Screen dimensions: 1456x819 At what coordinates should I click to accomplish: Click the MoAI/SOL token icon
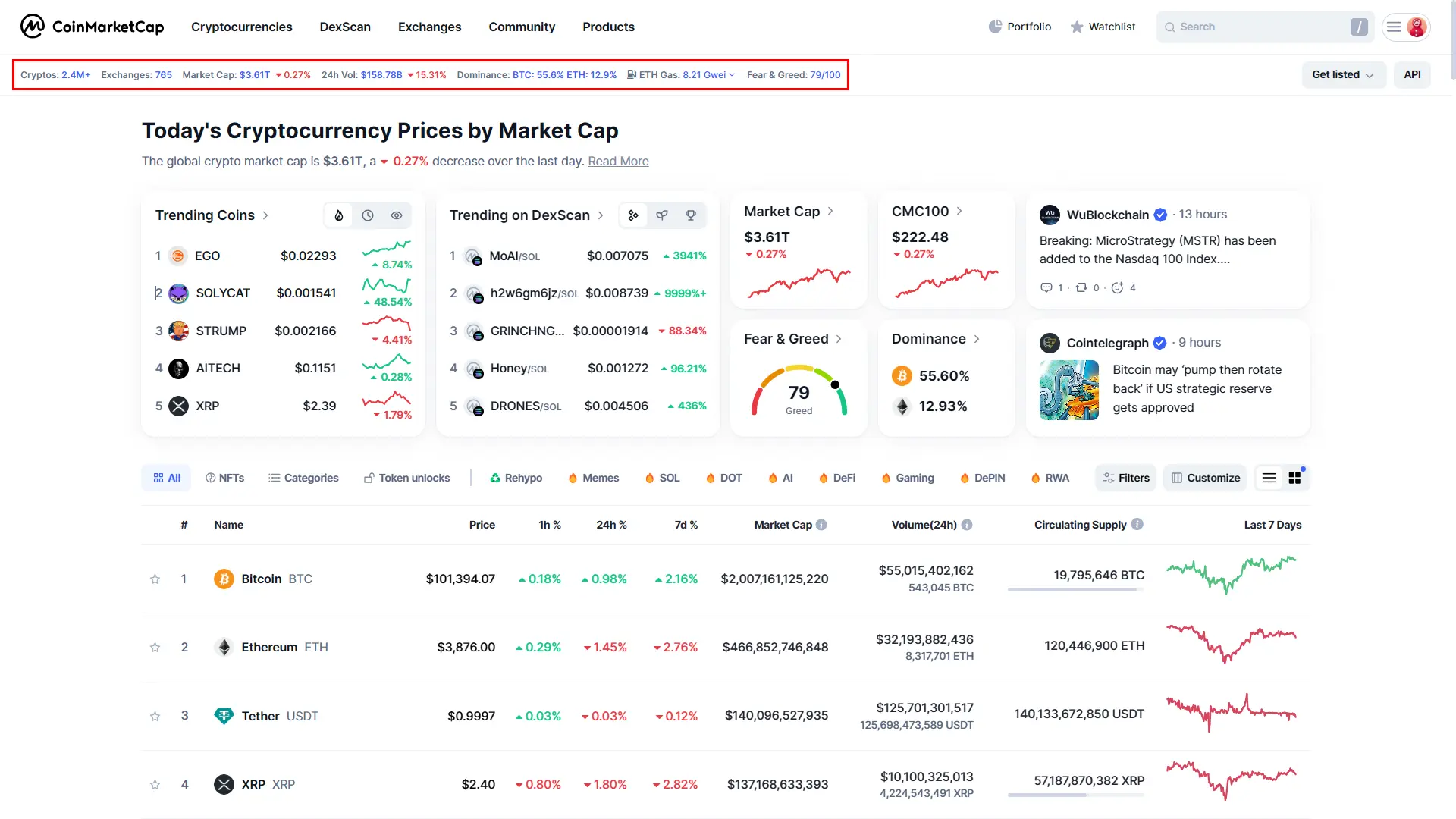(x=473, y=256)
